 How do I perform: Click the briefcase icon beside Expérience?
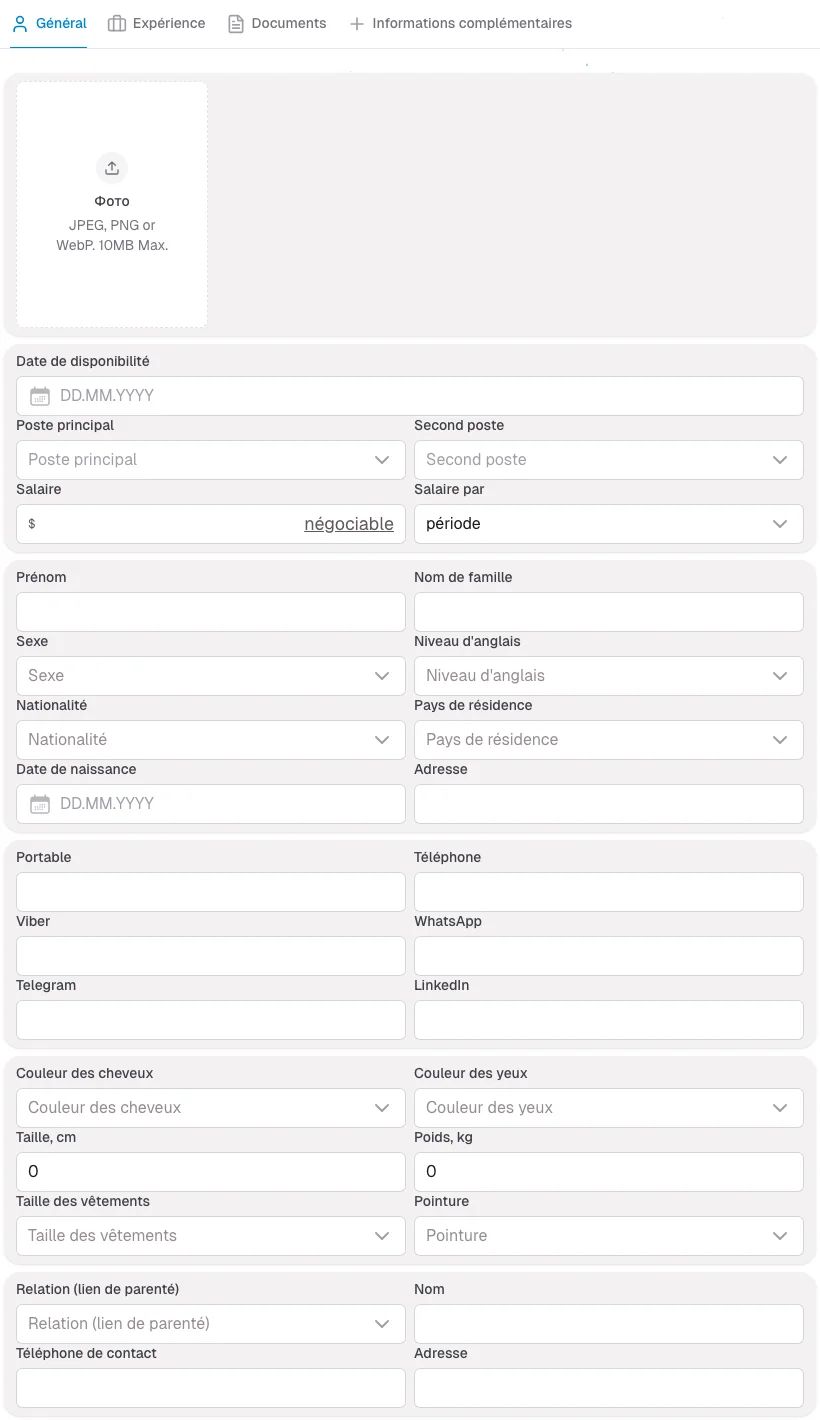[x=115, y=22]
